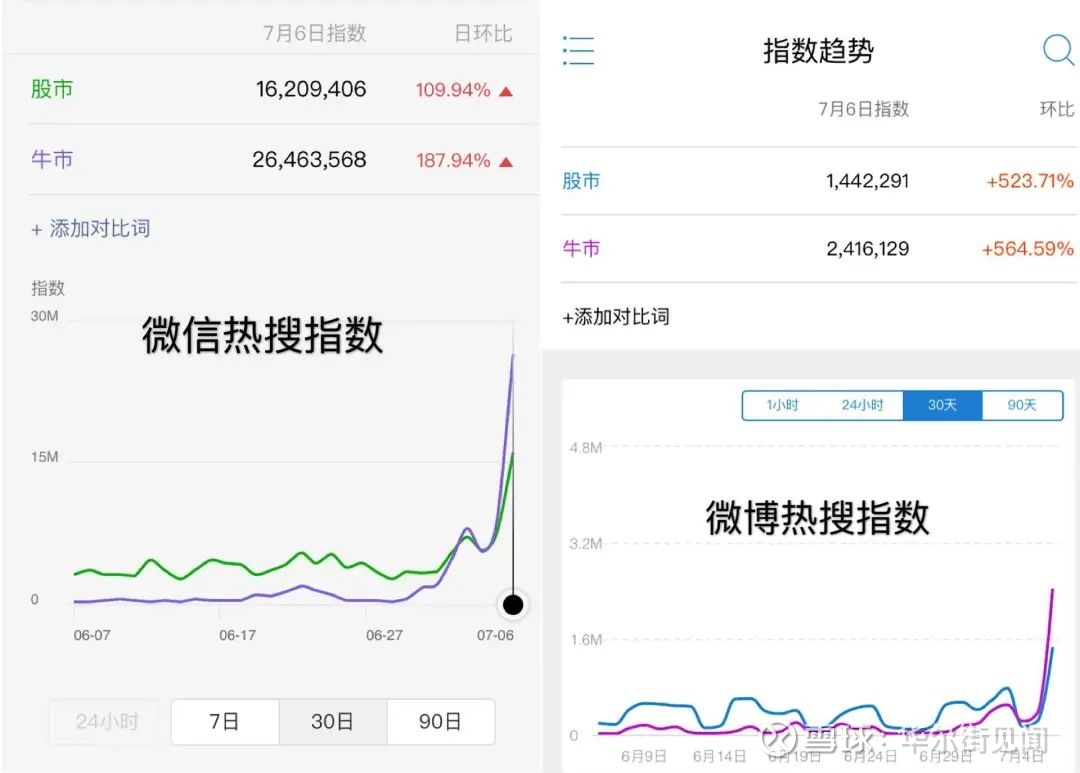Click 7月6日指数 header in WeChat panel
1080x773 pixels.
315,33
